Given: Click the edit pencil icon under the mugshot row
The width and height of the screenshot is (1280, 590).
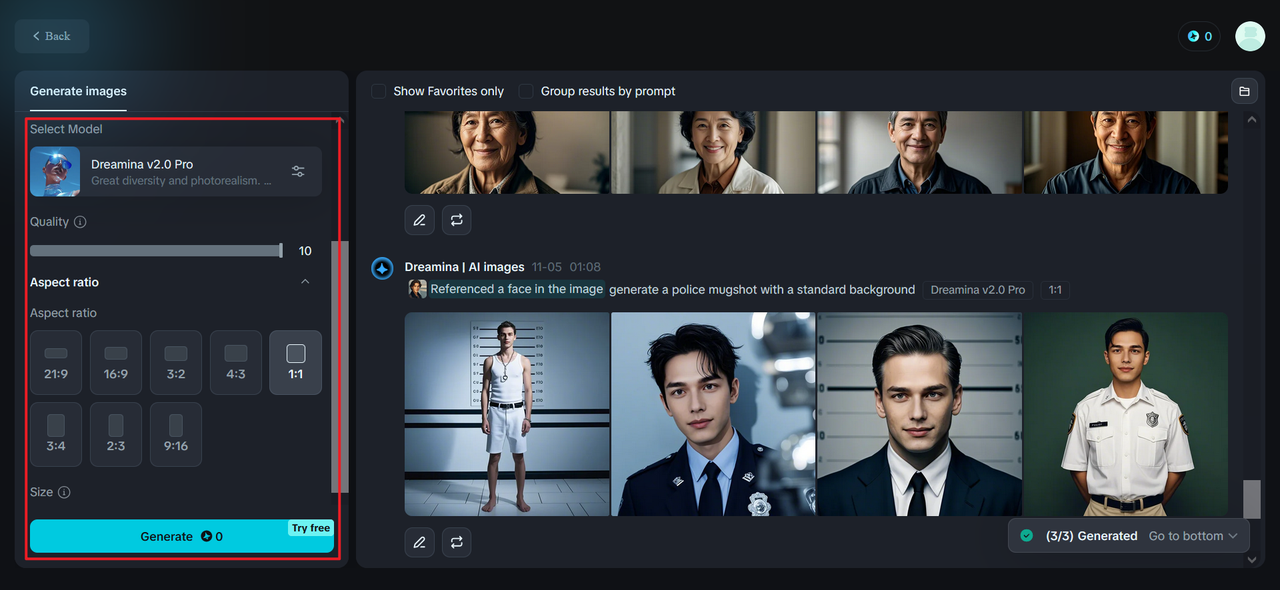Looking at the screenshot, I should (419, 542).
